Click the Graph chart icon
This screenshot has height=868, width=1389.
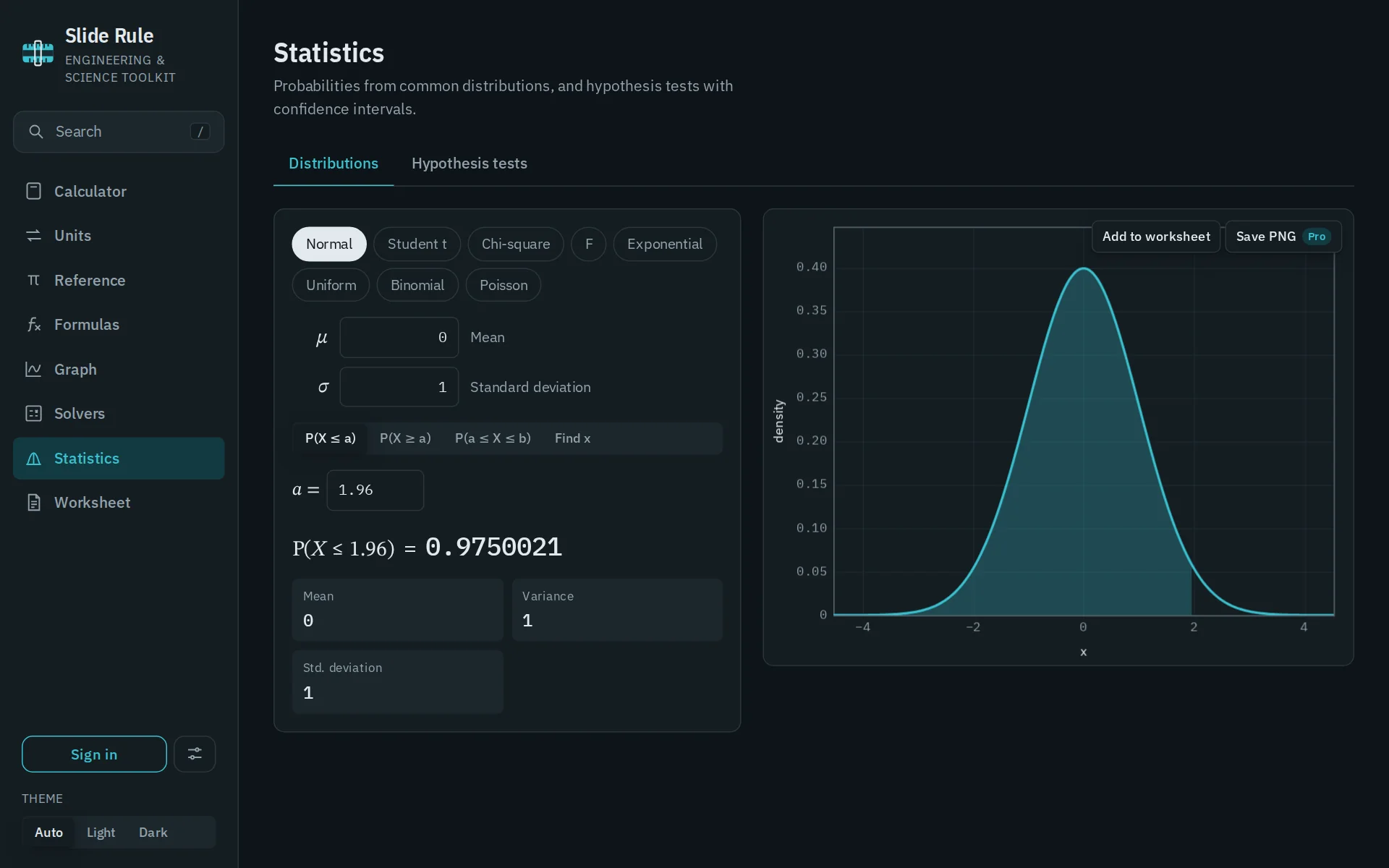[x=33, y=369]
